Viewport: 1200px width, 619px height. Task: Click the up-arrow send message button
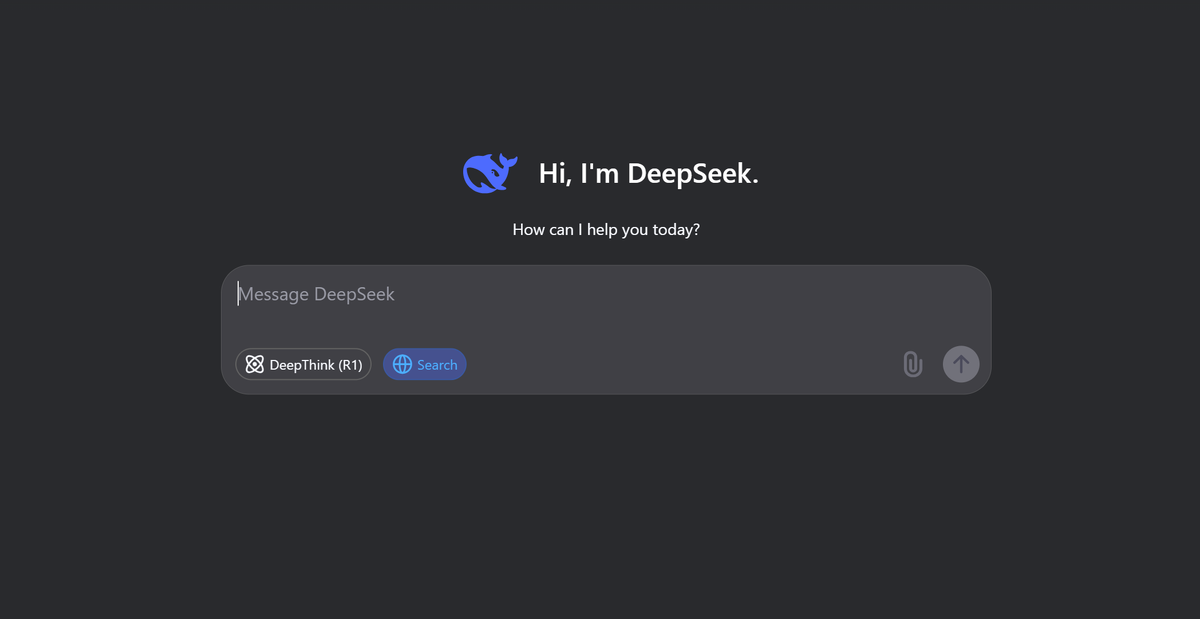[961, 364]
